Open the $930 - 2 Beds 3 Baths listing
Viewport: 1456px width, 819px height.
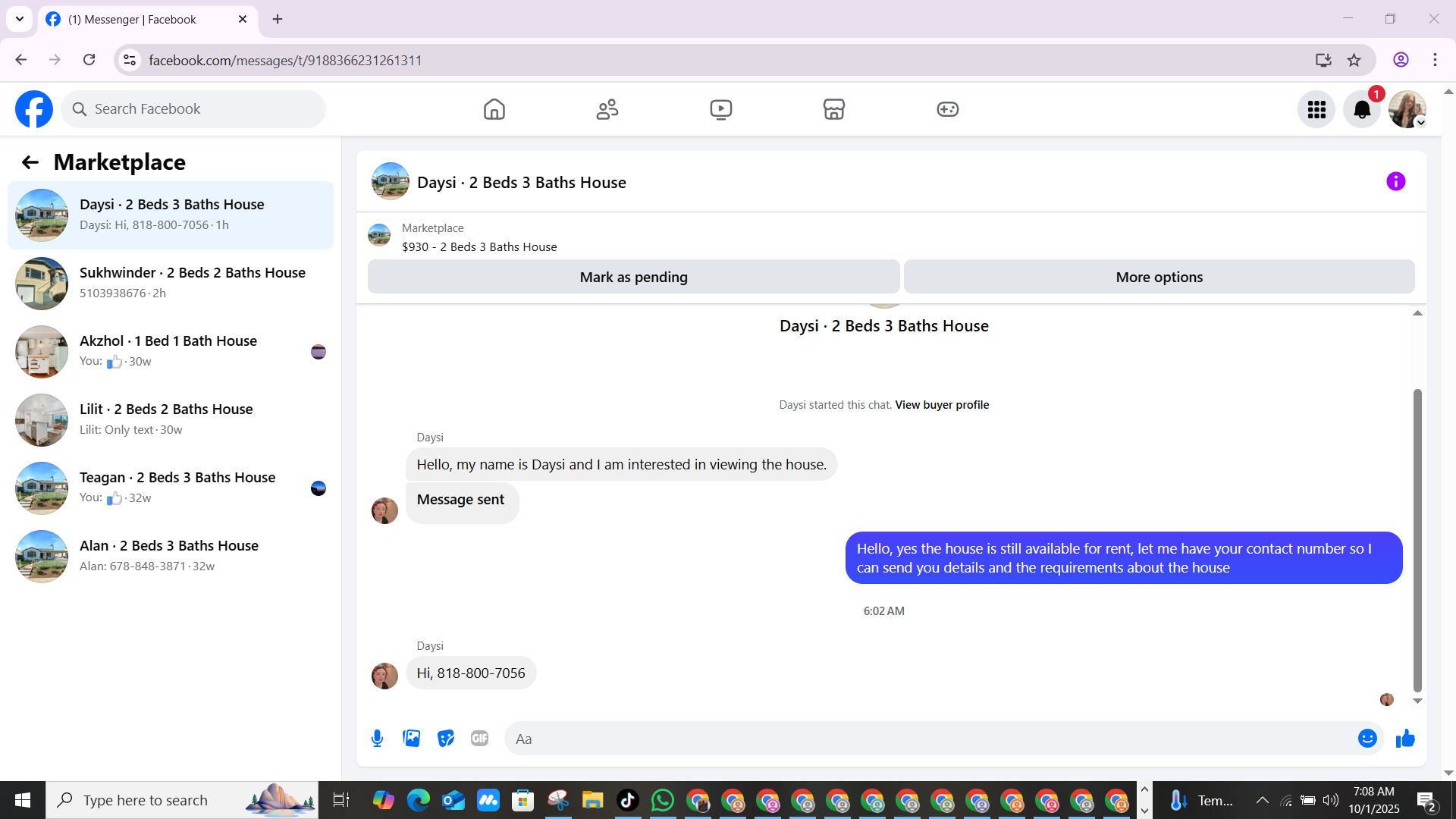point(479,247)
